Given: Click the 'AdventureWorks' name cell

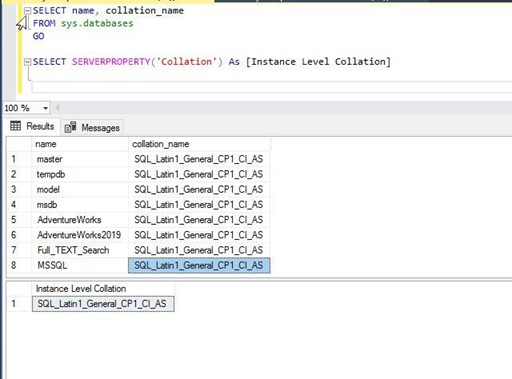Looking at the screenshot, I should pos(80,220).
